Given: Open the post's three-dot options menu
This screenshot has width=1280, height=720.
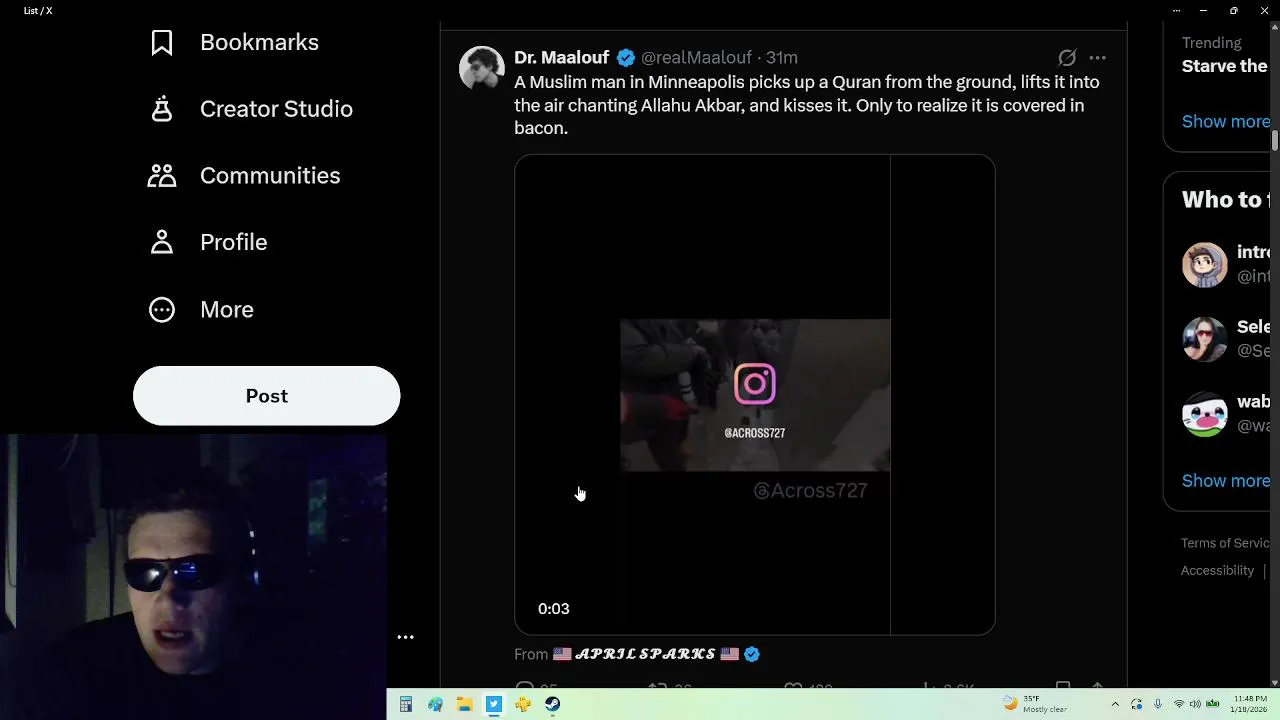Looking at the screenshot, I should [x=1097, y=58].
